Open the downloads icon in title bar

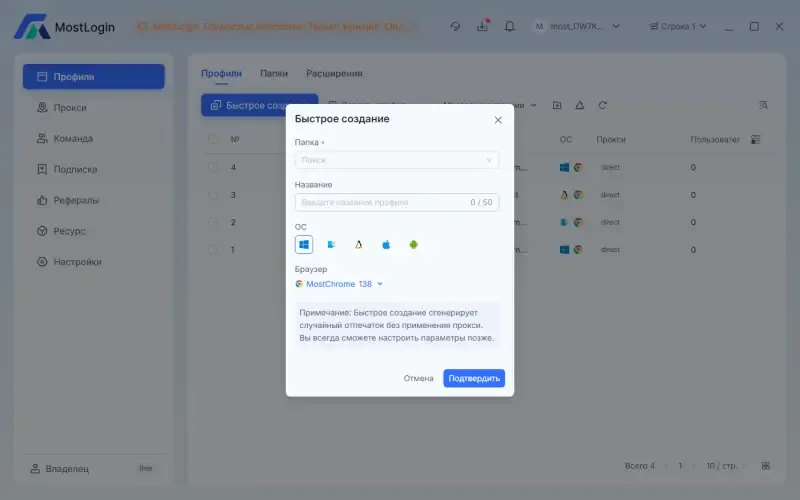[x=483, y=26]
